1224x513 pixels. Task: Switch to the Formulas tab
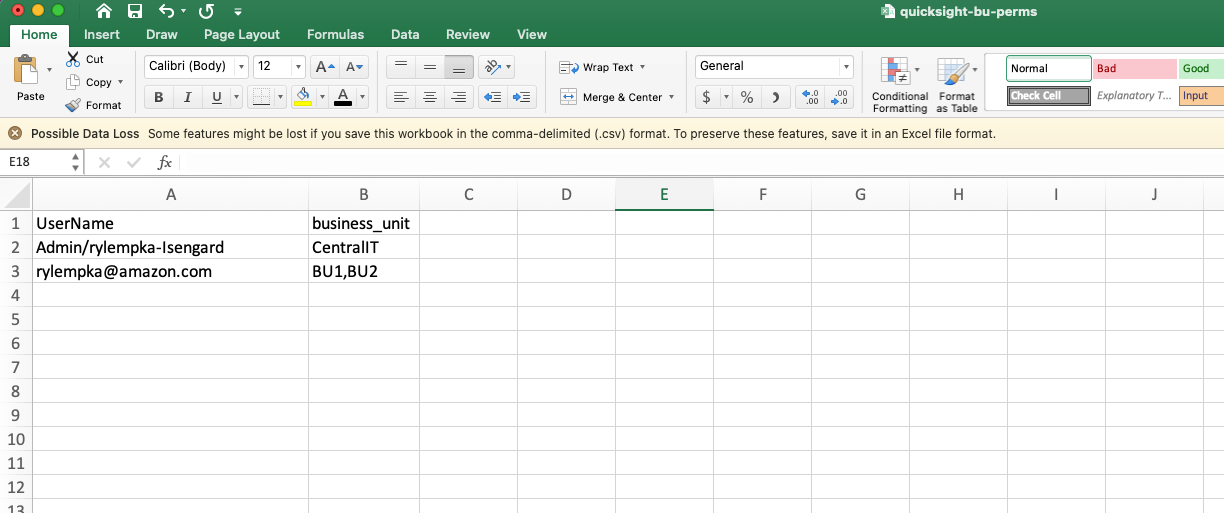pos(335,34)
